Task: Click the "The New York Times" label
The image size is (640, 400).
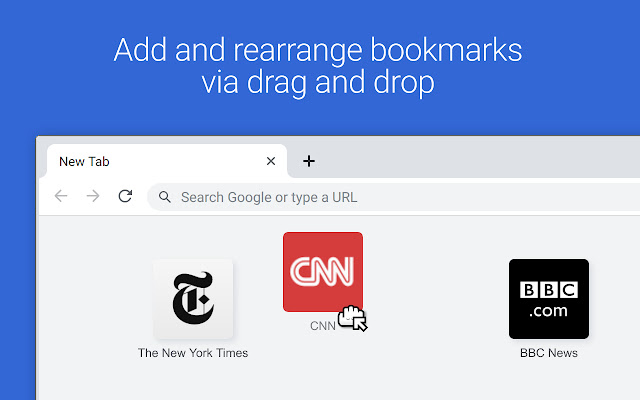Action: (x=193, y=353)
